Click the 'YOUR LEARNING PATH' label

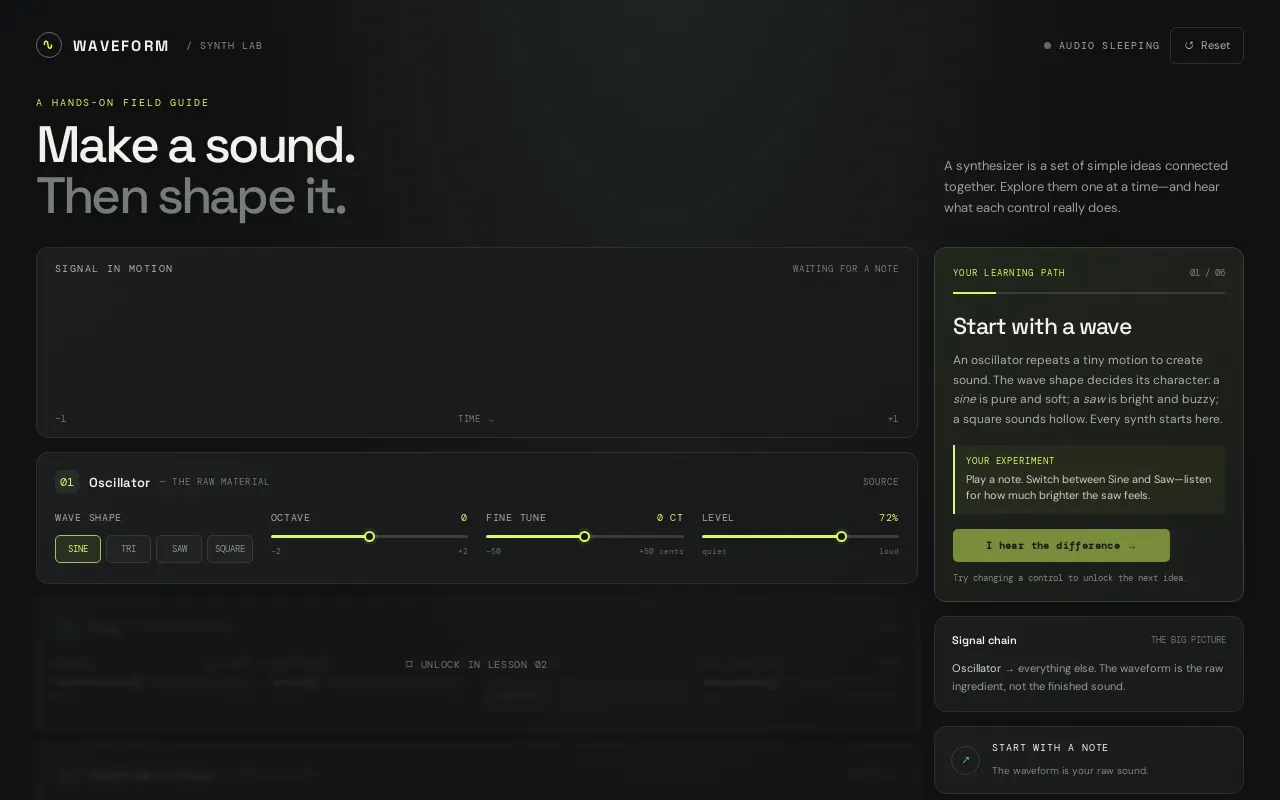1009,273
